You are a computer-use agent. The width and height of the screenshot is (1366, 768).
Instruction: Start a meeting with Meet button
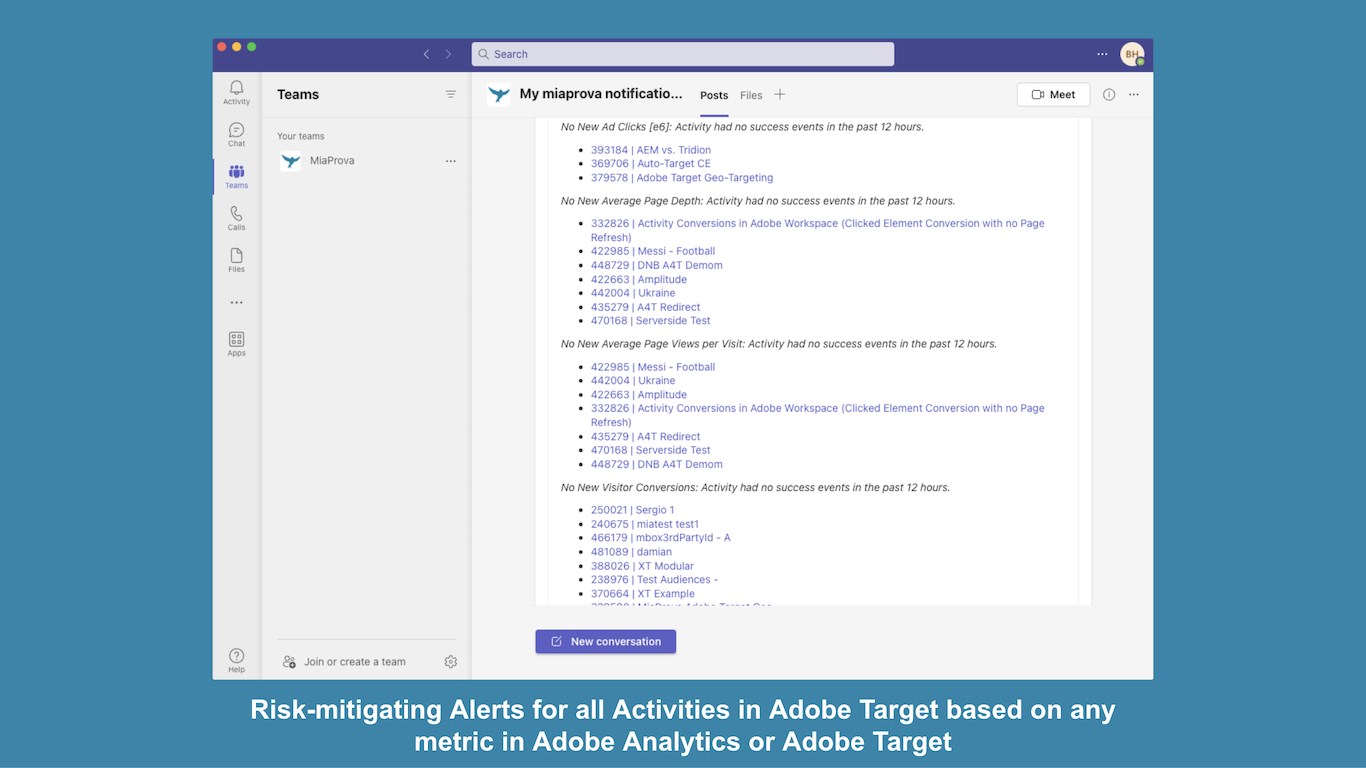(x=1053, y=94)
